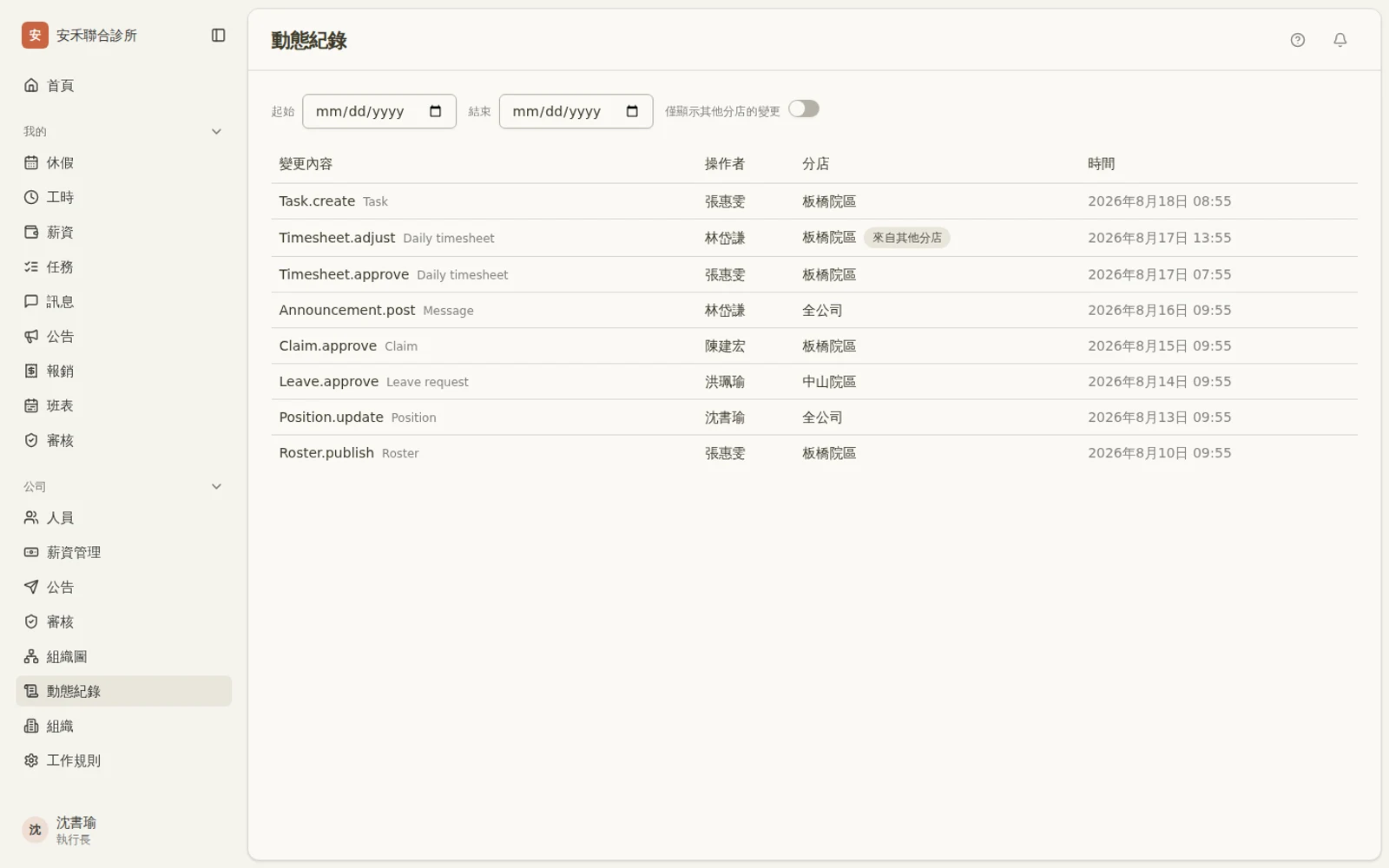The height and width of the screenshot is (868, 1389).
Task: Click the 組織圖 org chart icon
Action: tap(31, 657)
